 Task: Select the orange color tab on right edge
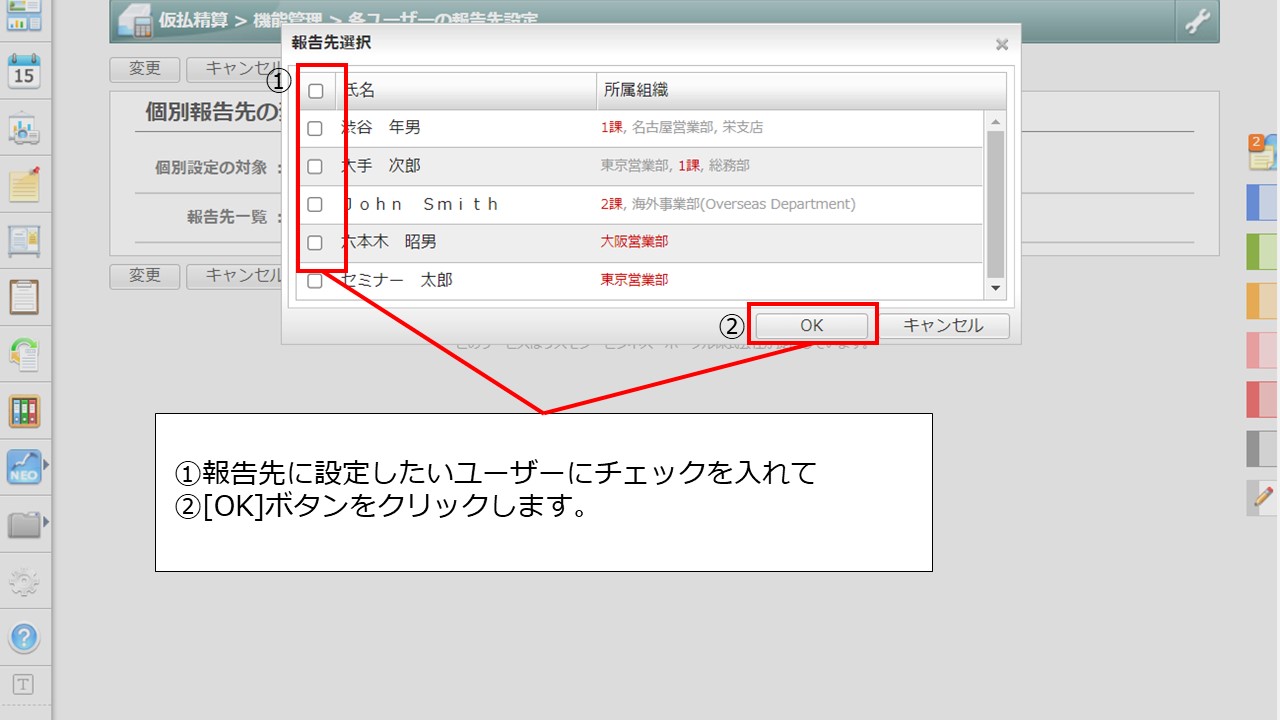(x=1262, y=301)
